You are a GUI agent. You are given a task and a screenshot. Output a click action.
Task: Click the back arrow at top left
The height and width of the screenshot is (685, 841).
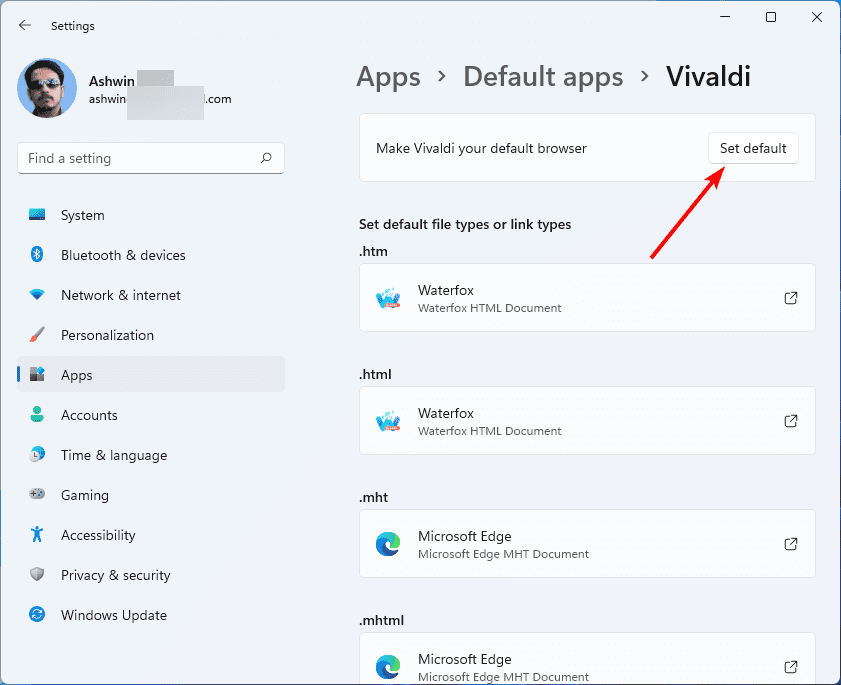(24, 24)
